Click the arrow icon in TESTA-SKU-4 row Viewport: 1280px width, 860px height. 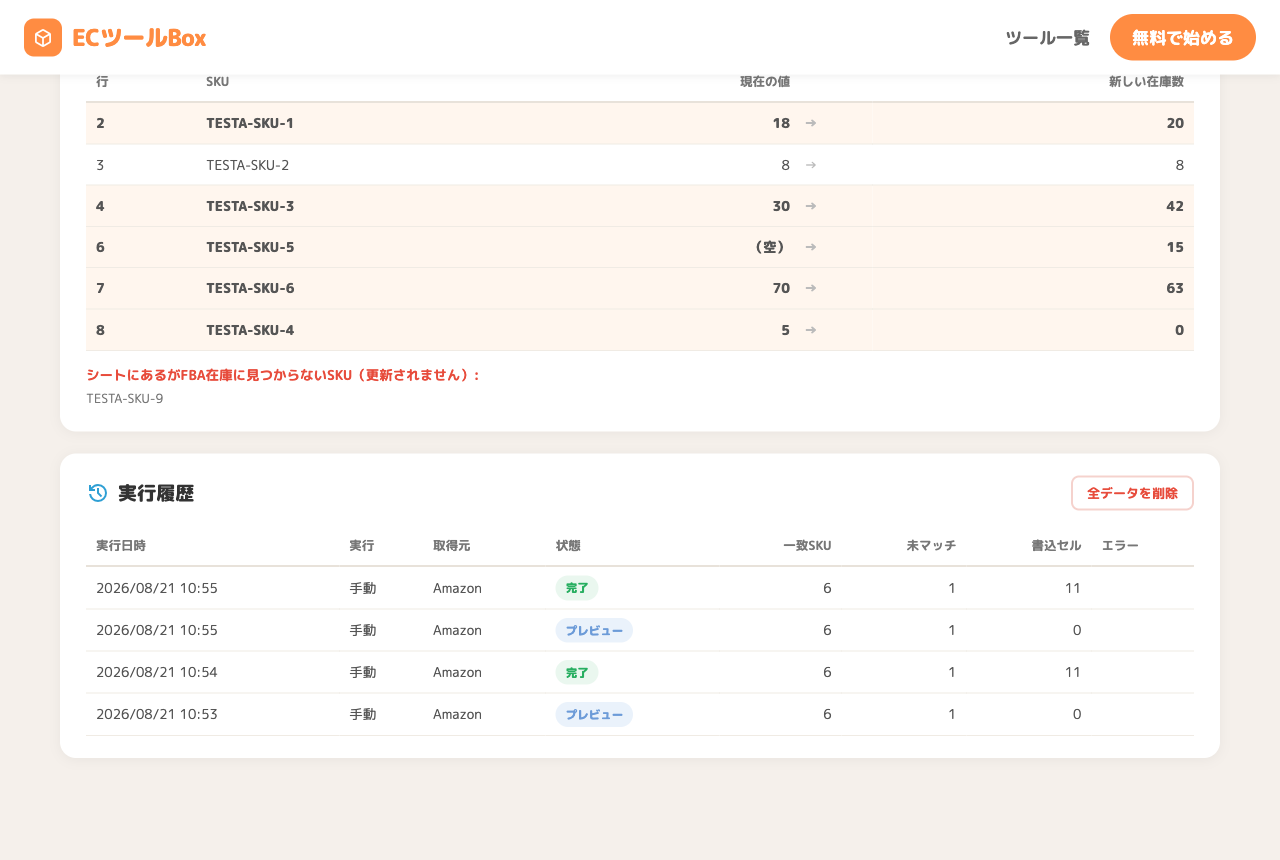[x=811, y=330]
